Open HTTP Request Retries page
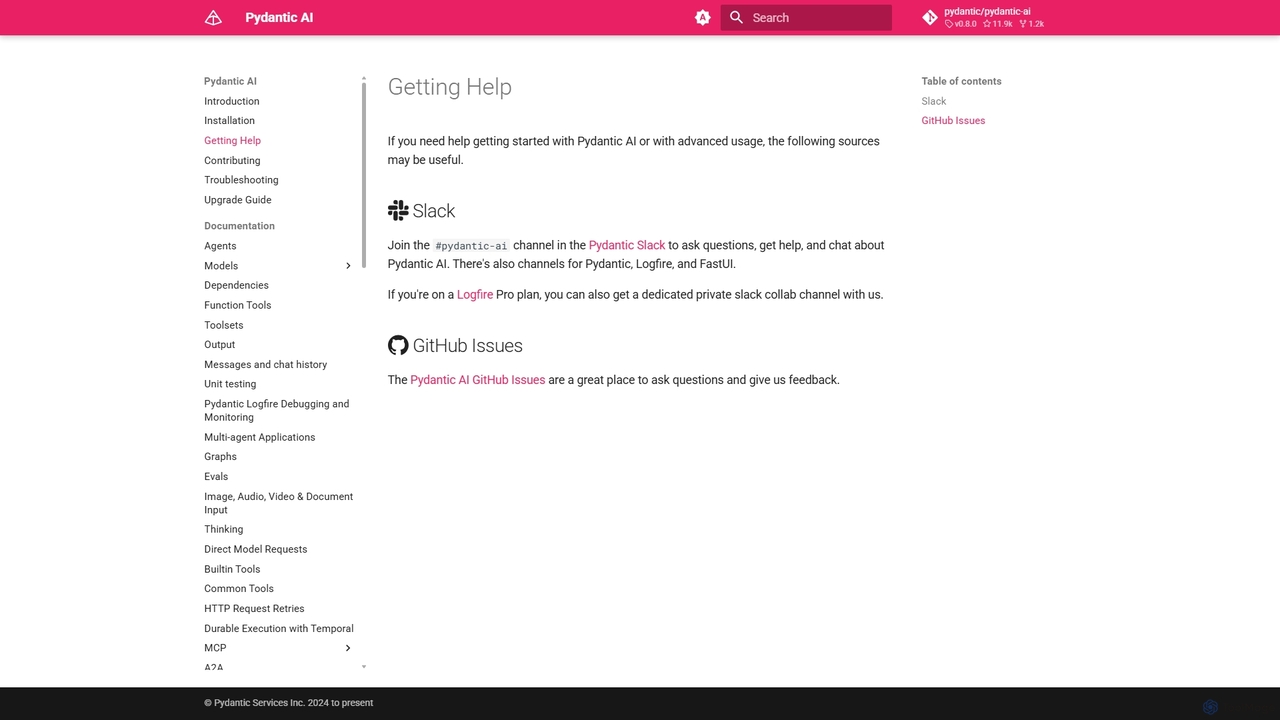Screen dimensions: 1280x720 [254, 609]
